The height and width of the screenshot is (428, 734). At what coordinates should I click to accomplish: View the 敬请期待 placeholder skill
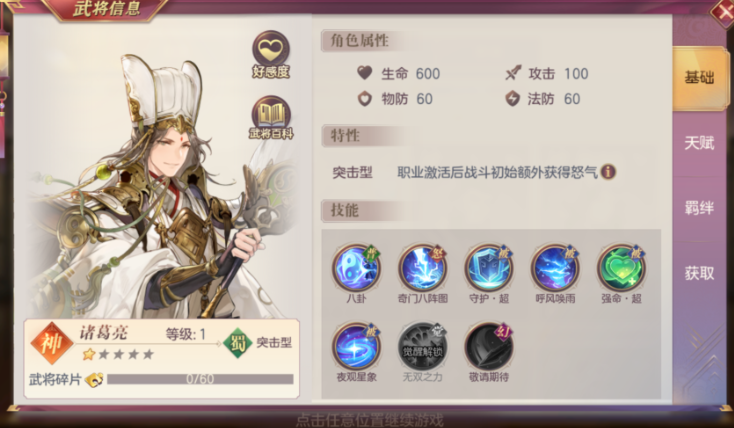pos(489,347)
